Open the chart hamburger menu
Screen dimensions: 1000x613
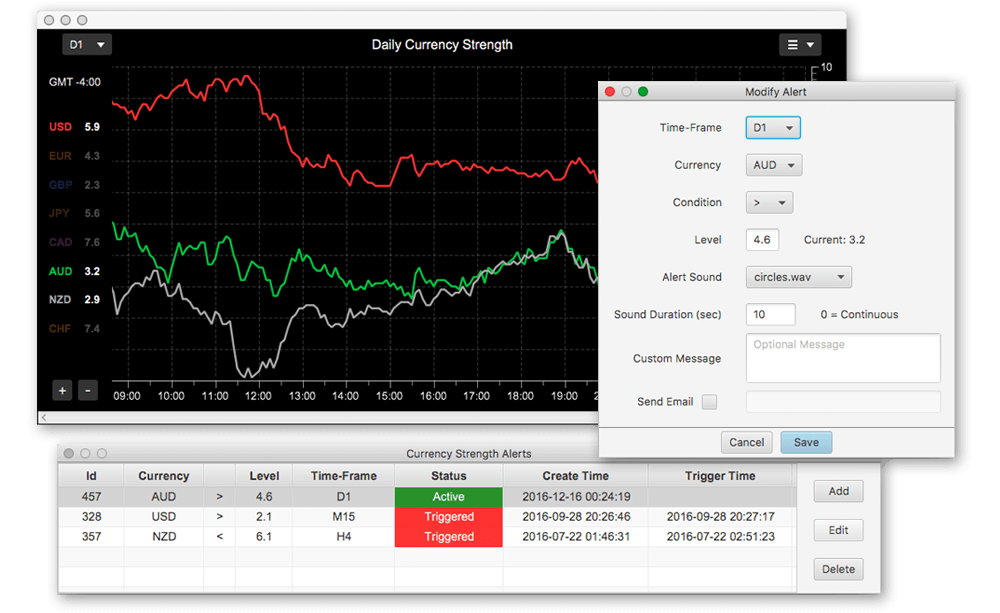click(x=800, y=44)
